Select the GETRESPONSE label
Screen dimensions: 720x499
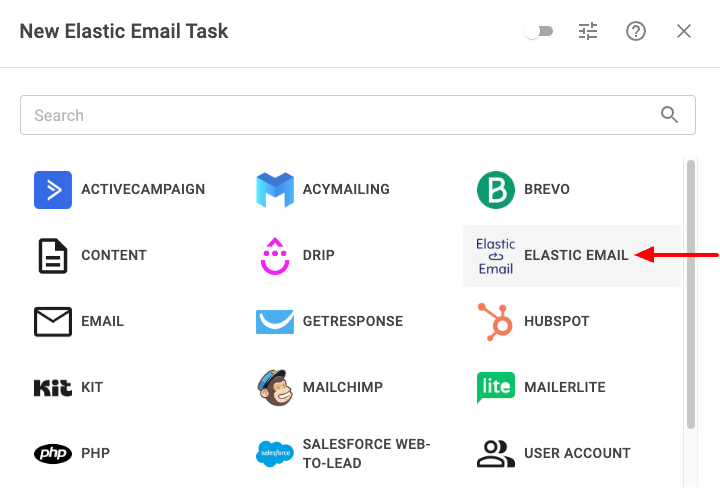coord(353,321)
